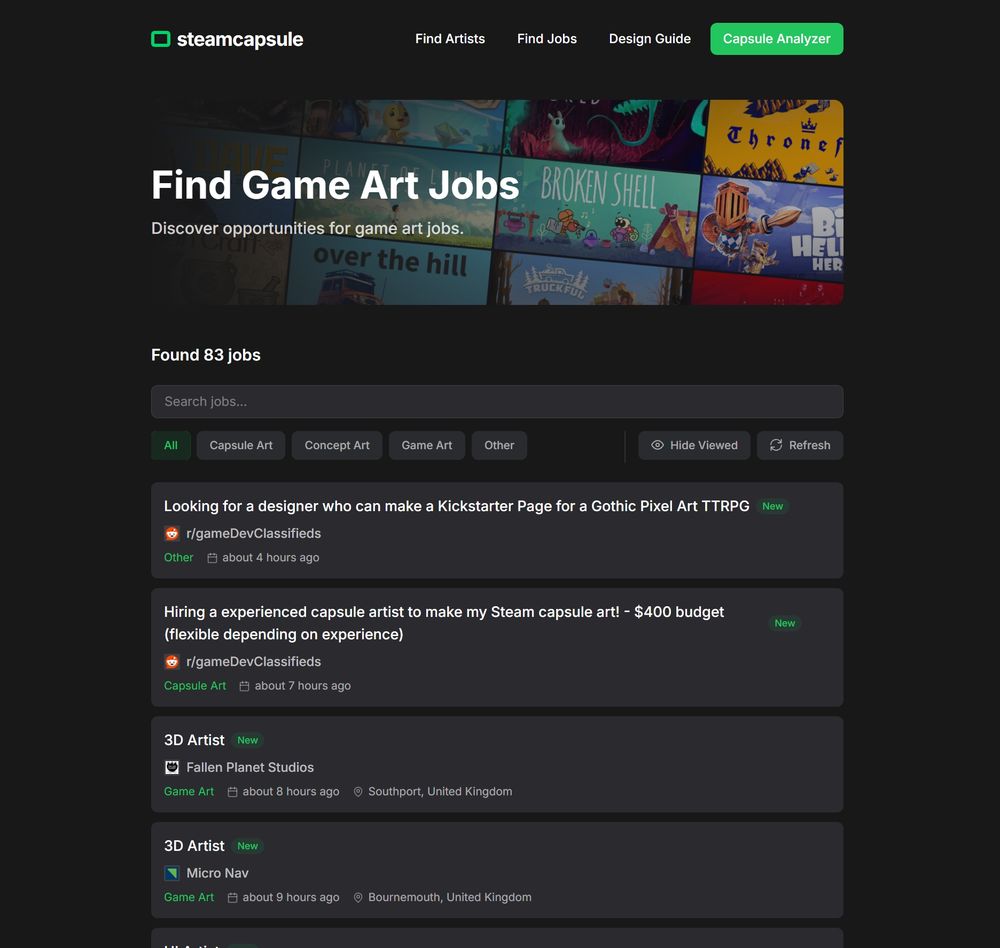Click 'about 9 hours ago' timestamp

291,898
